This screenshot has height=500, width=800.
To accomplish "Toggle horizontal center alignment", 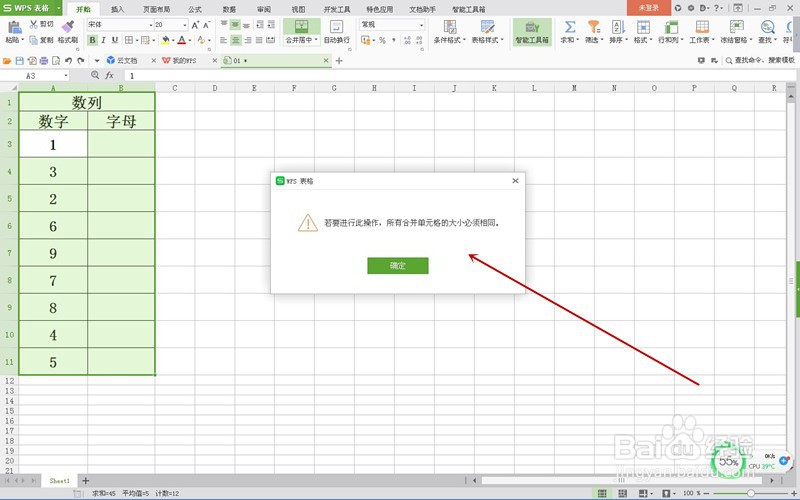I will (x=235, y=40).
